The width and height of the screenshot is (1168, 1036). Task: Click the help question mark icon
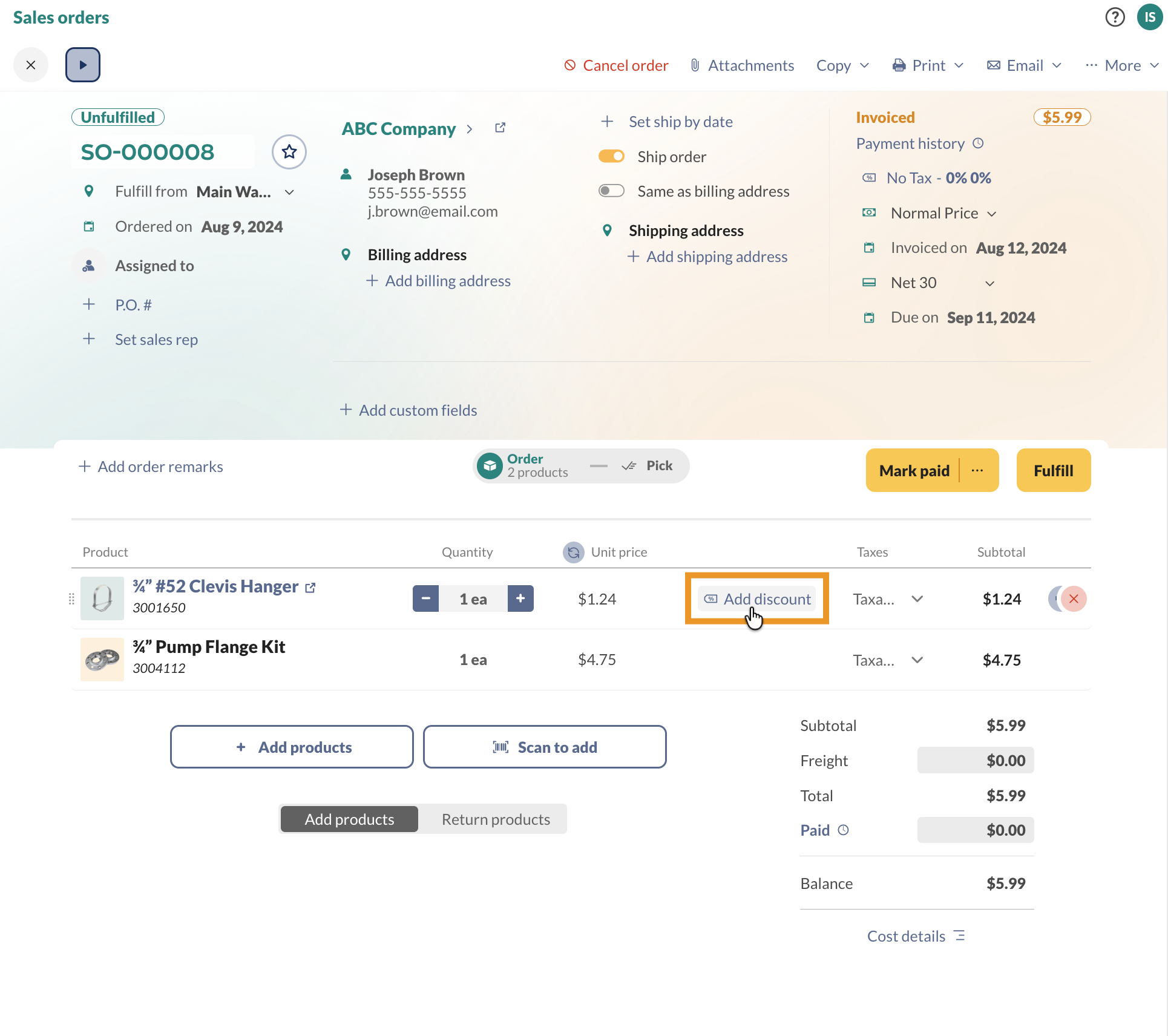click(x=1115, y=17)
